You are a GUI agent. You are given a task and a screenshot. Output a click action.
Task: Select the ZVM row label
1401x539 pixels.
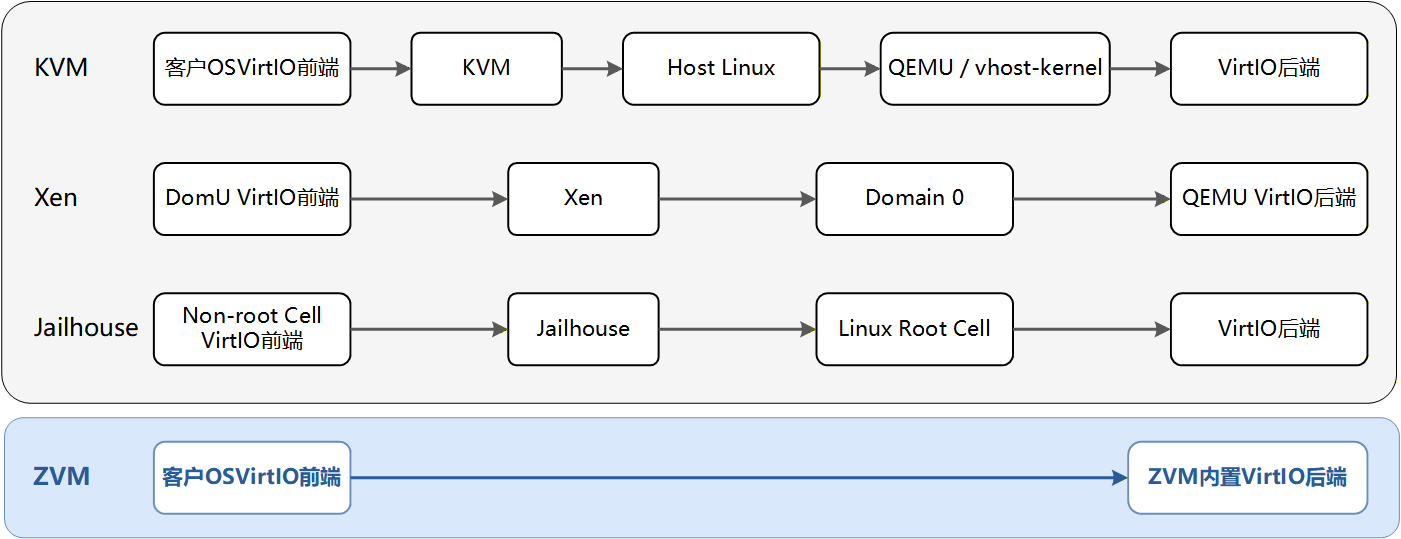pyautogui.click(x=61, y=477)
